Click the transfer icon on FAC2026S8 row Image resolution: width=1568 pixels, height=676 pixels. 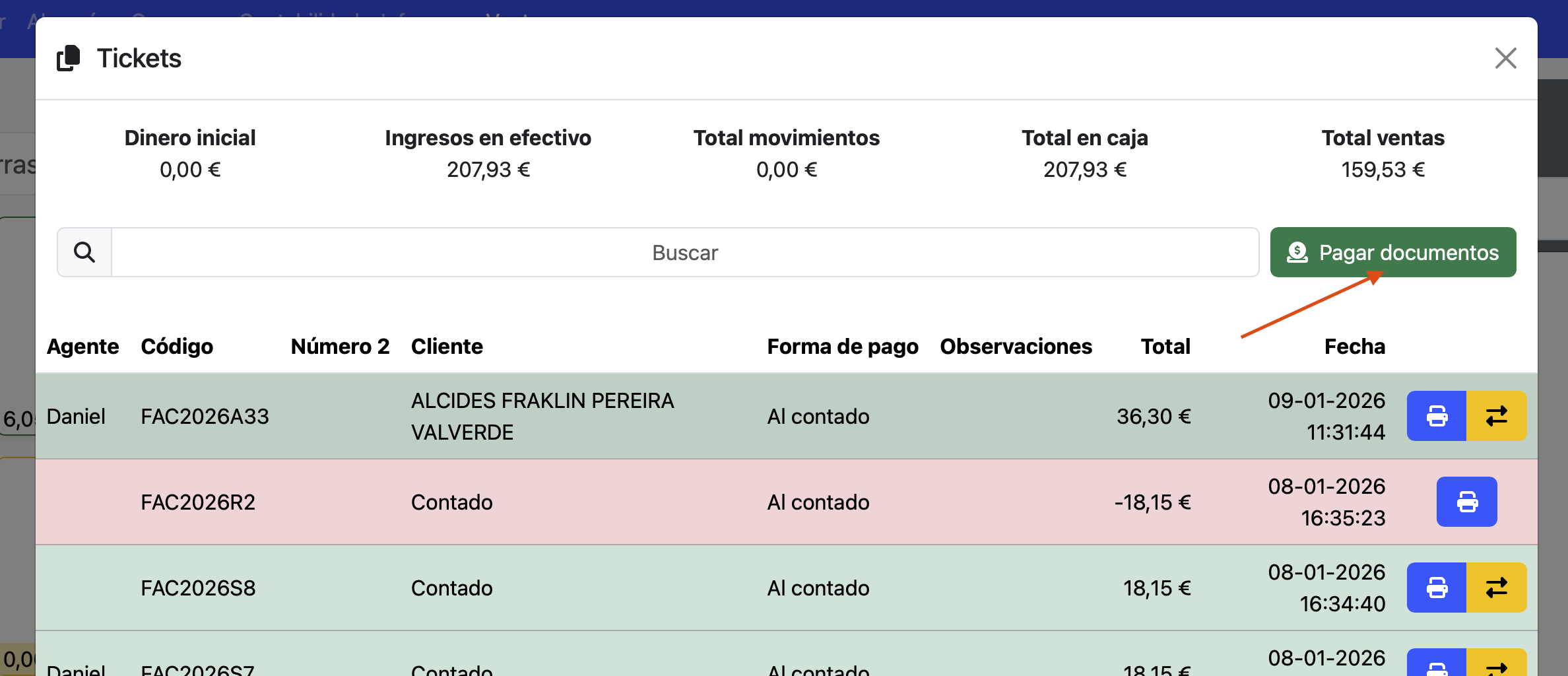[1497, 588]
